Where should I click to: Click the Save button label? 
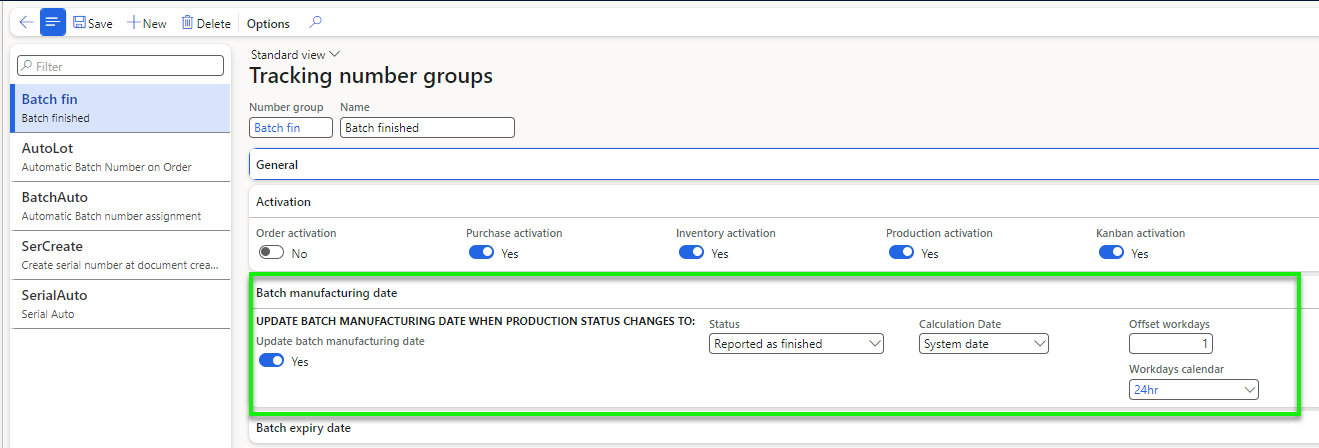pyautogui.click(x=100, y=23)
